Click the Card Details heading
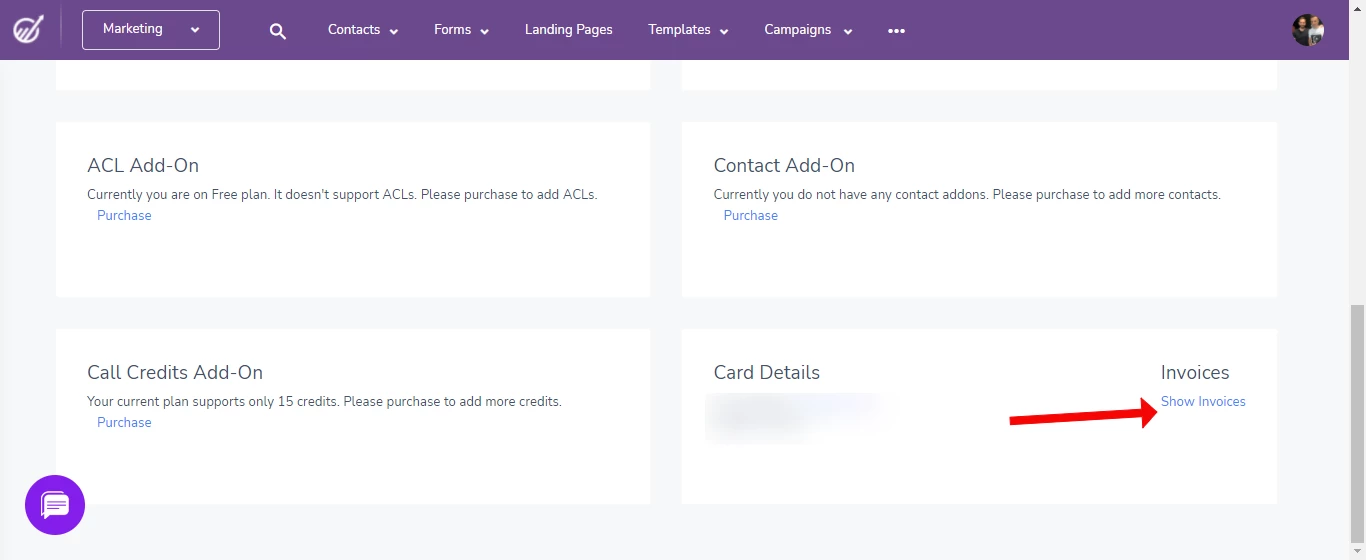This screenshot has height=560, width=1366. pos(767,373)
